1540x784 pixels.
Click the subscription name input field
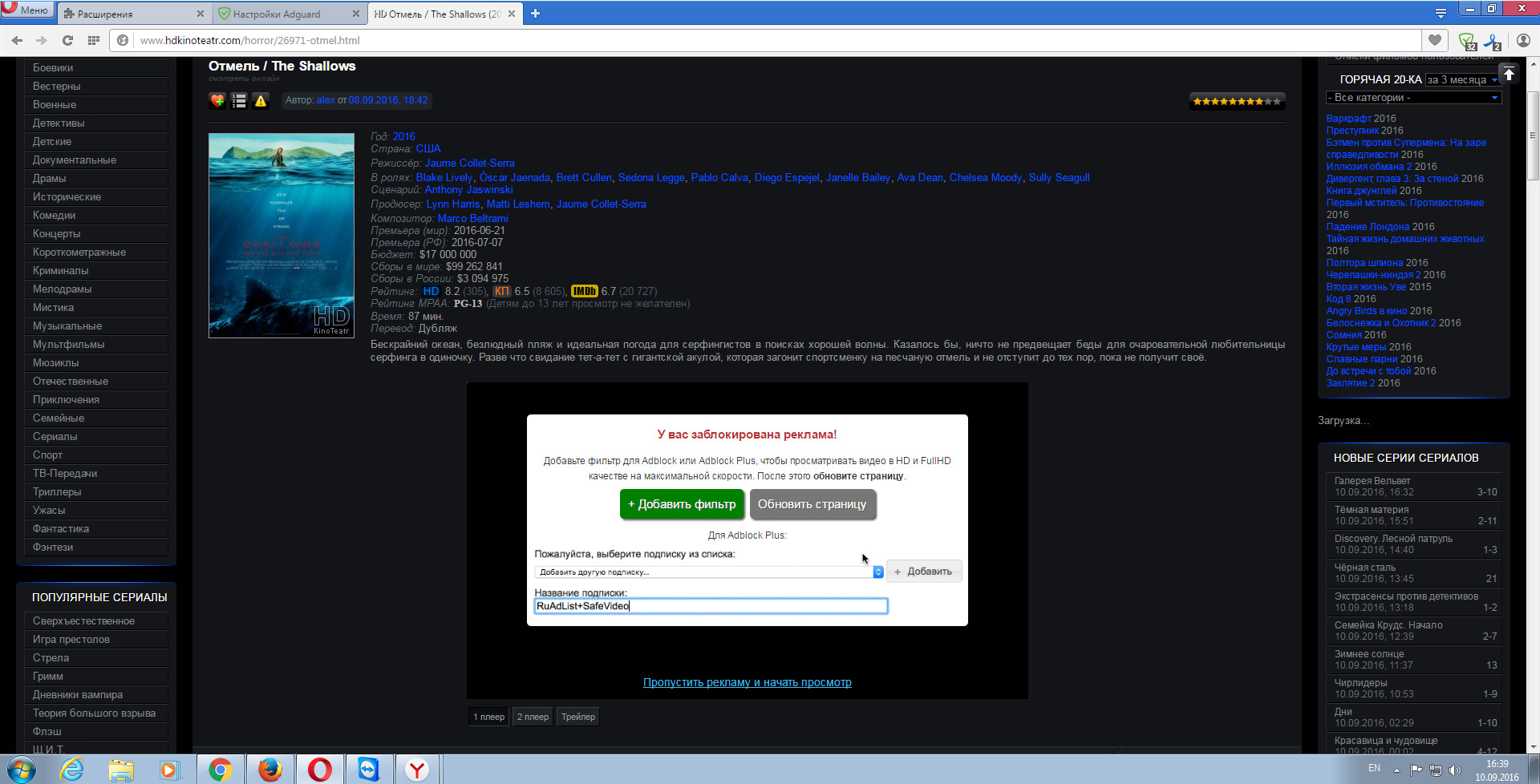(711, 606)
